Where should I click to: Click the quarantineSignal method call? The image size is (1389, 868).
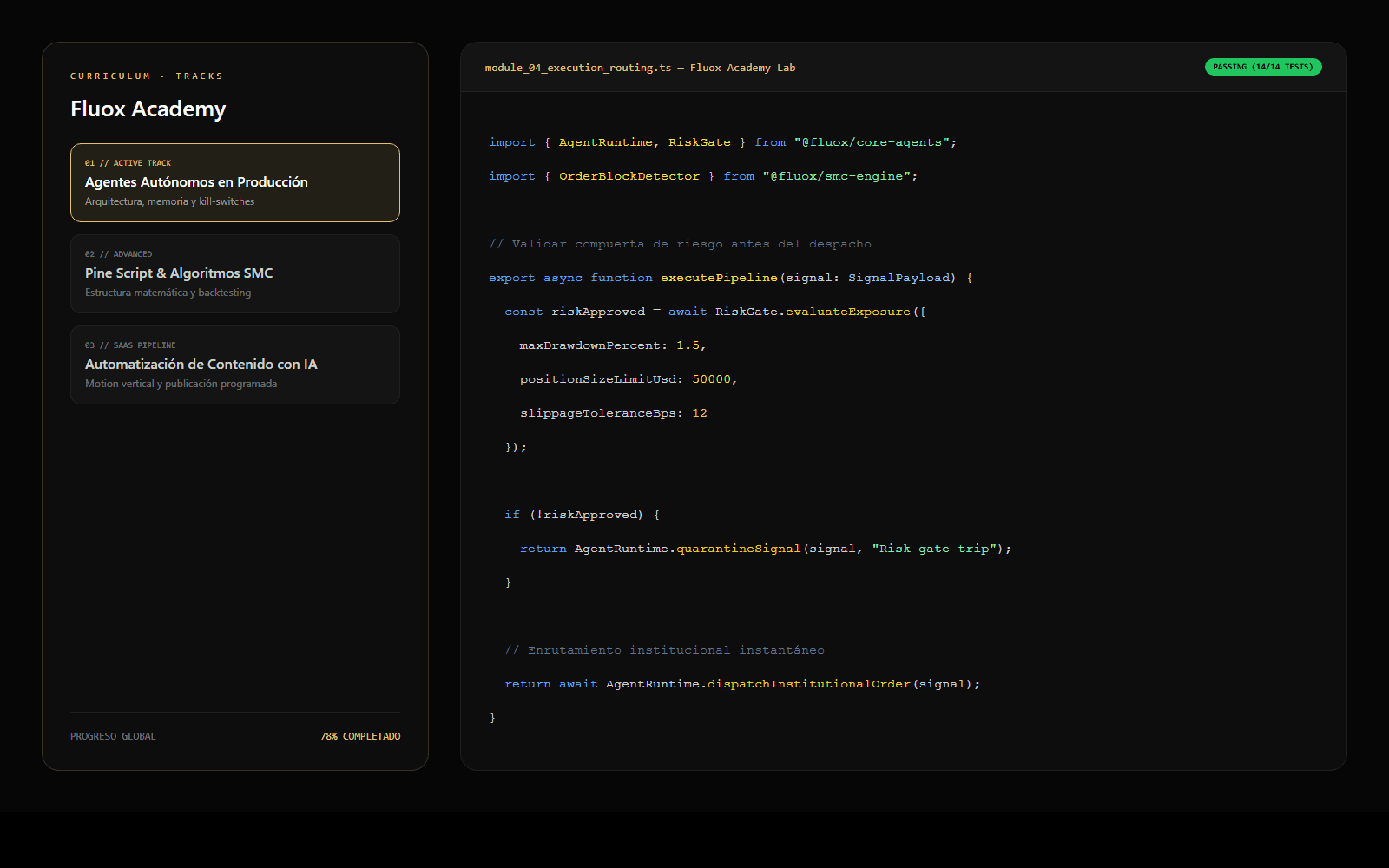[739, 549]
